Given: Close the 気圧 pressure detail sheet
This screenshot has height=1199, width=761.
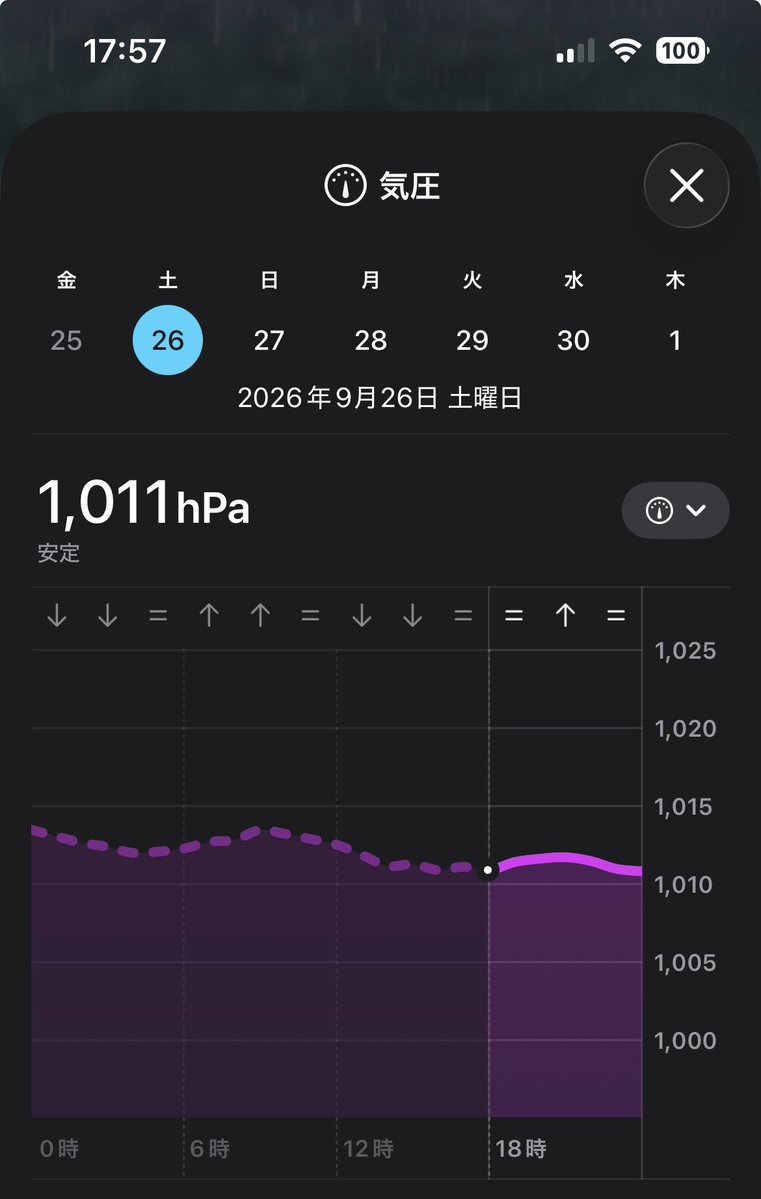Looking at the screenshot, I should (686, 185).
